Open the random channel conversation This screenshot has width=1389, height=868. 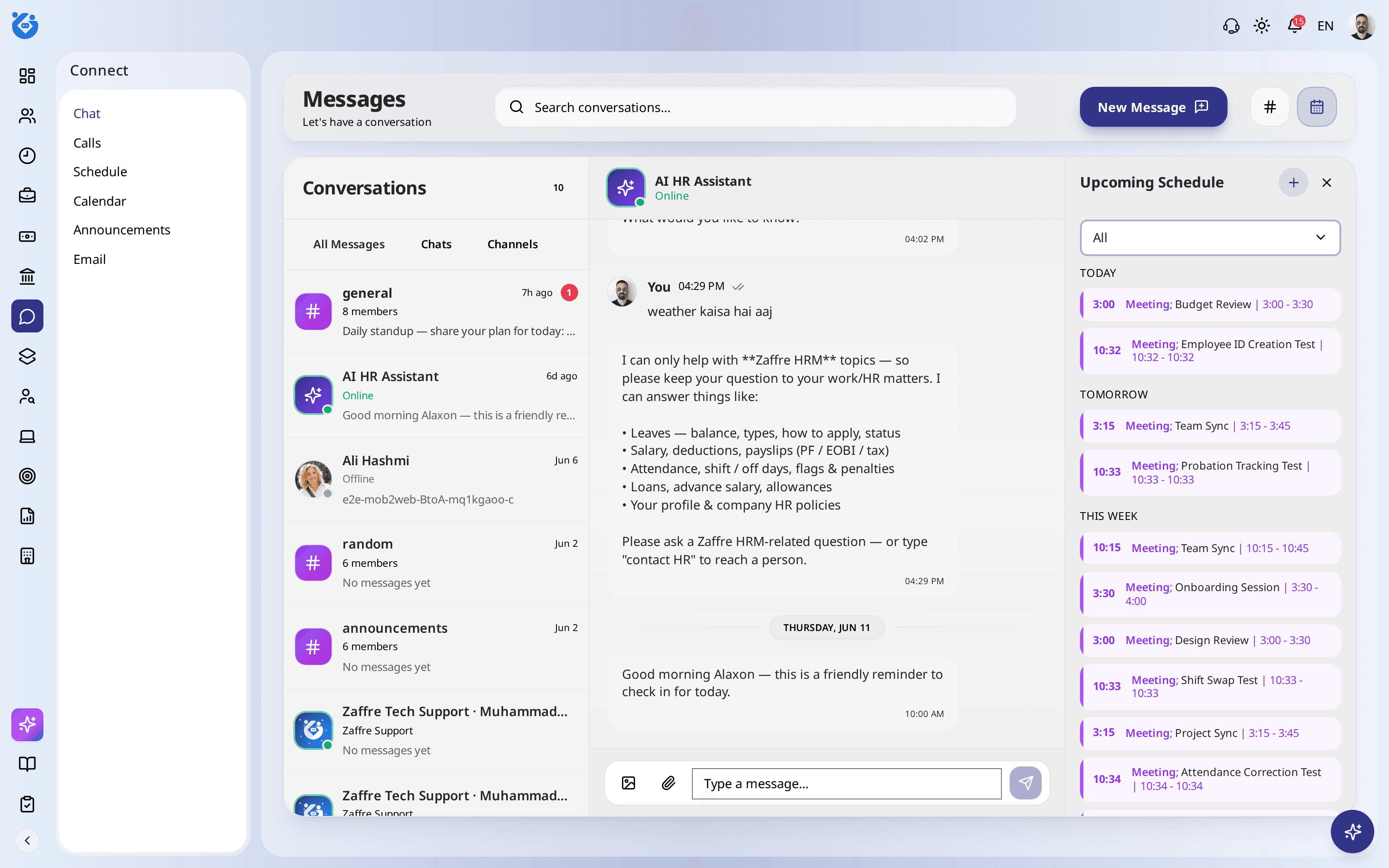(x=436, y=563)
